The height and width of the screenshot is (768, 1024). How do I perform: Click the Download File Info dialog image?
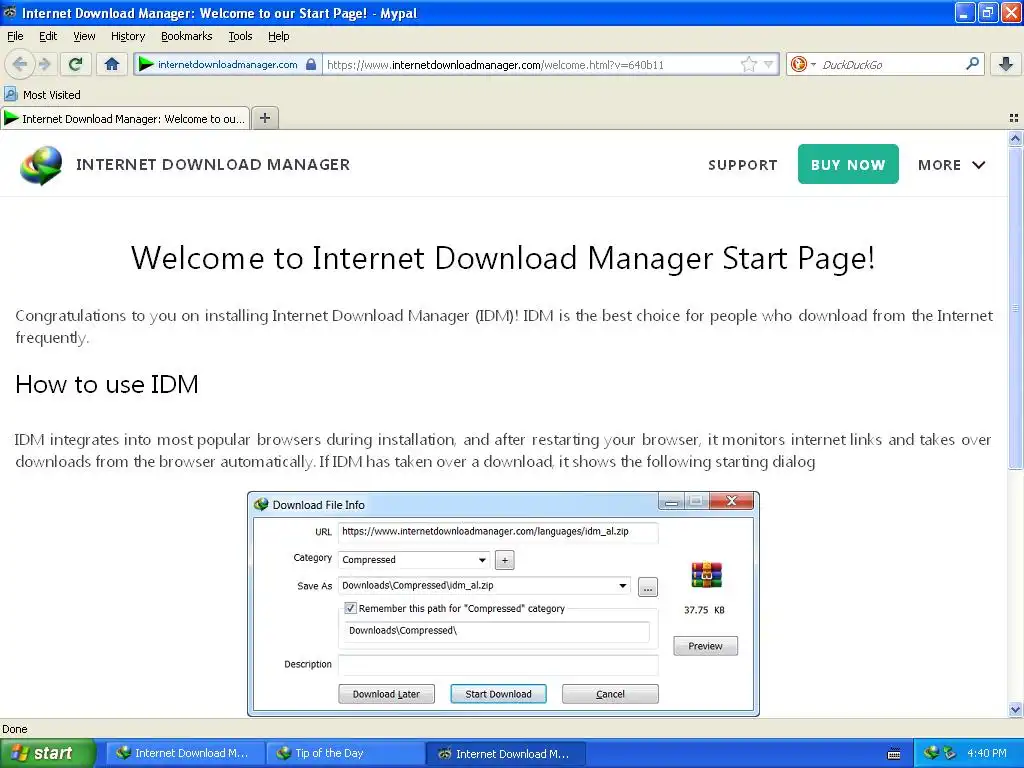[x=503, y=604]
